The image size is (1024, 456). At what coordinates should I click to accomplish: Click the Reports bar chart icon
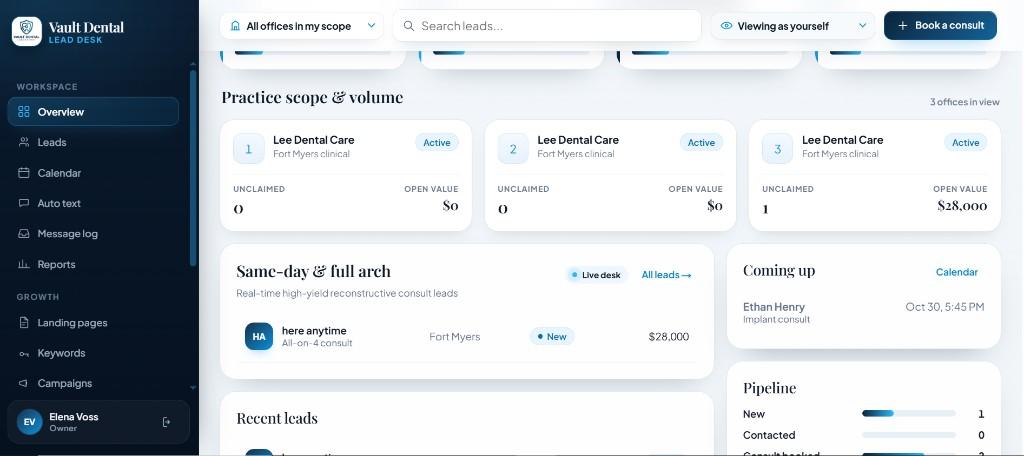[x=24, y=264]
